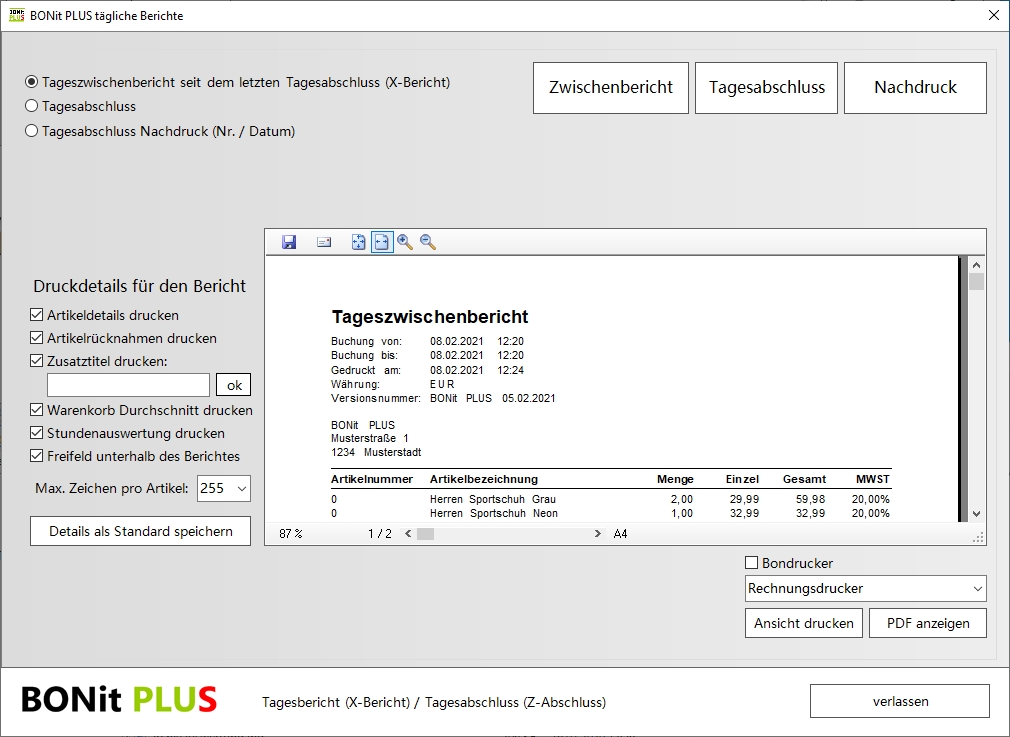This screenshot has width=1010, height=737.
Task: Uncheck Freifeld unterhalb des Berichtes
Action: coord(37,456)
